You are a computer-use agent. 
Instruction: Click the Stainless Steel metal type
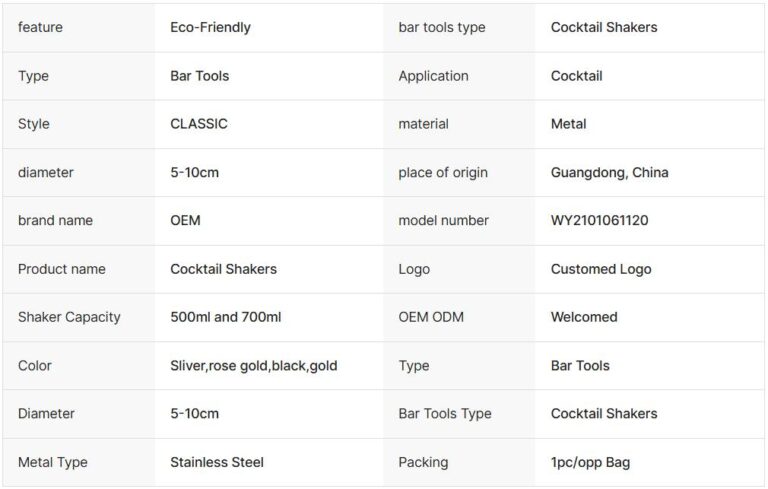point(217,462)
